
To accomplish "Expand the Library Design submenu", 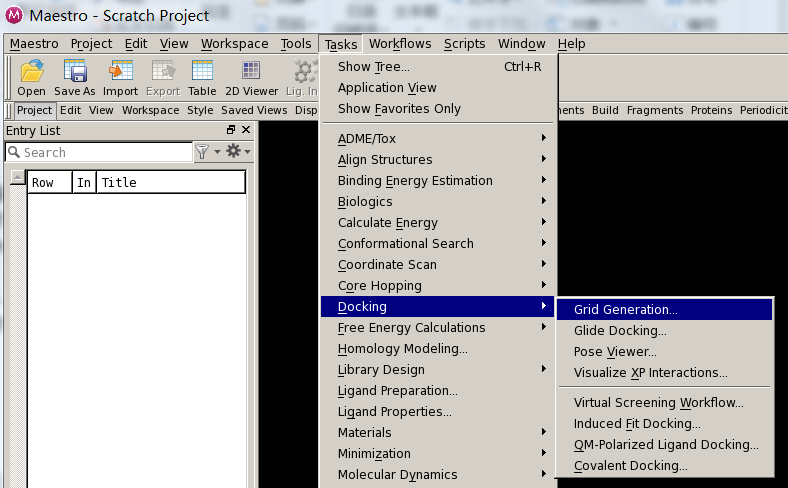I will (x=438, y=369).
